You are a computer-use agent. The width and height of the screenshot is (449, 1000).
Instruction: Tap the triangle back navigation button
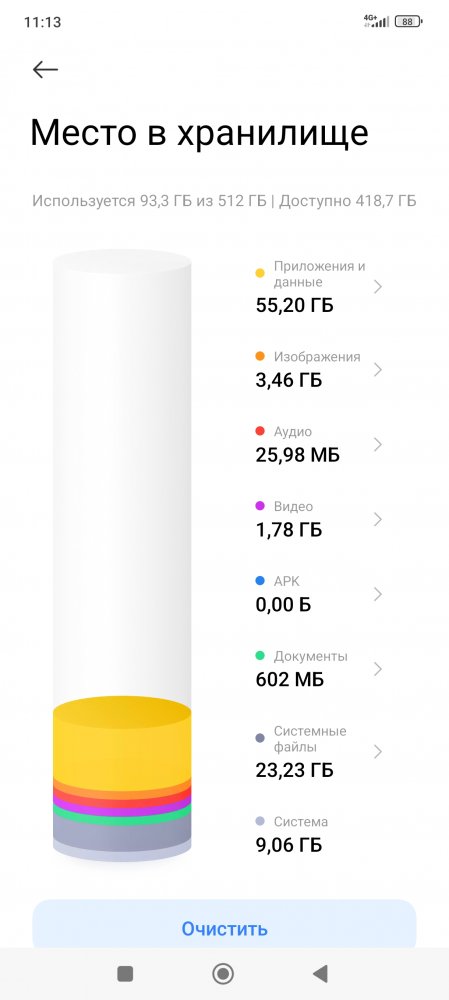(320, 973)
